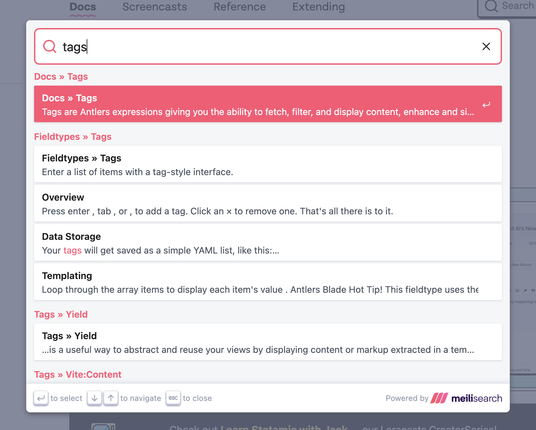
Task: Open the Overview search result
Action: [x=268, y=204]
